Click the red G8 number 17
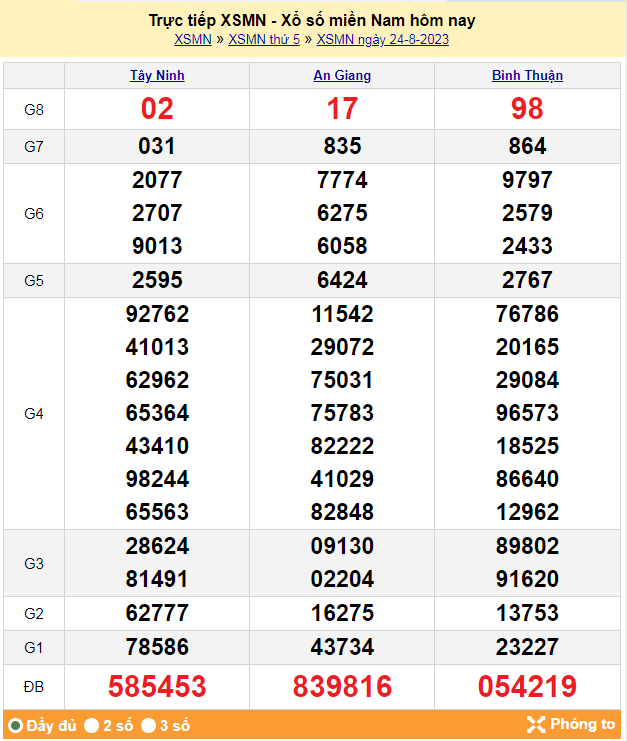Screen dimensions: 627x741 342,109
